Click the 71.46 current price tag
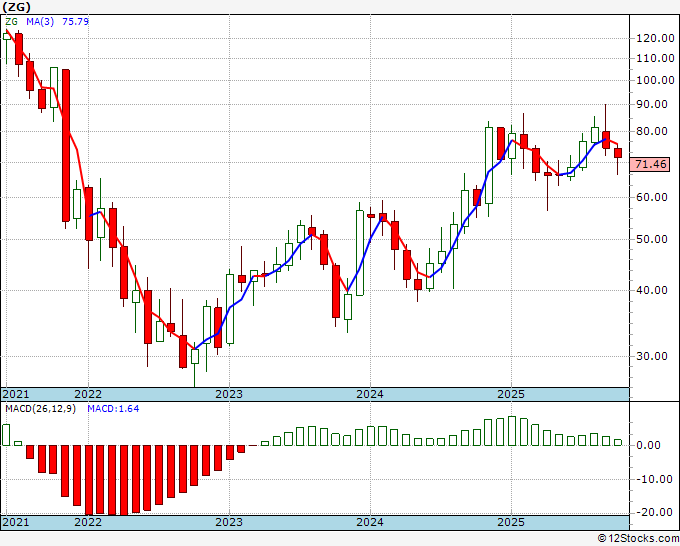This screenshot has height=546, width=680. (x=650, y=164)
